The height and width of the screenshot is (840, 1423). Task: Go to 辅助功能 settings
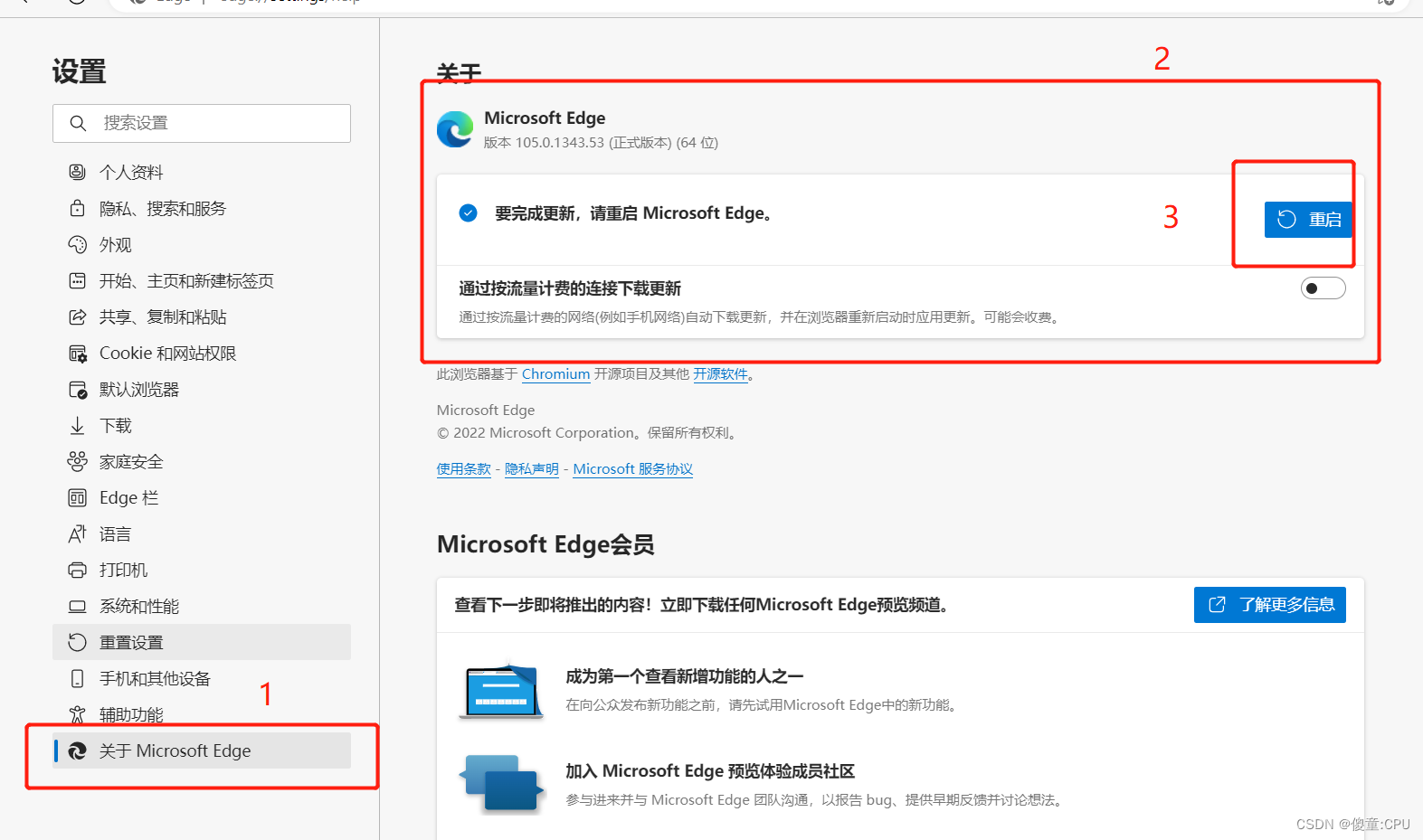pyautogui.click(x=202, y=714)
